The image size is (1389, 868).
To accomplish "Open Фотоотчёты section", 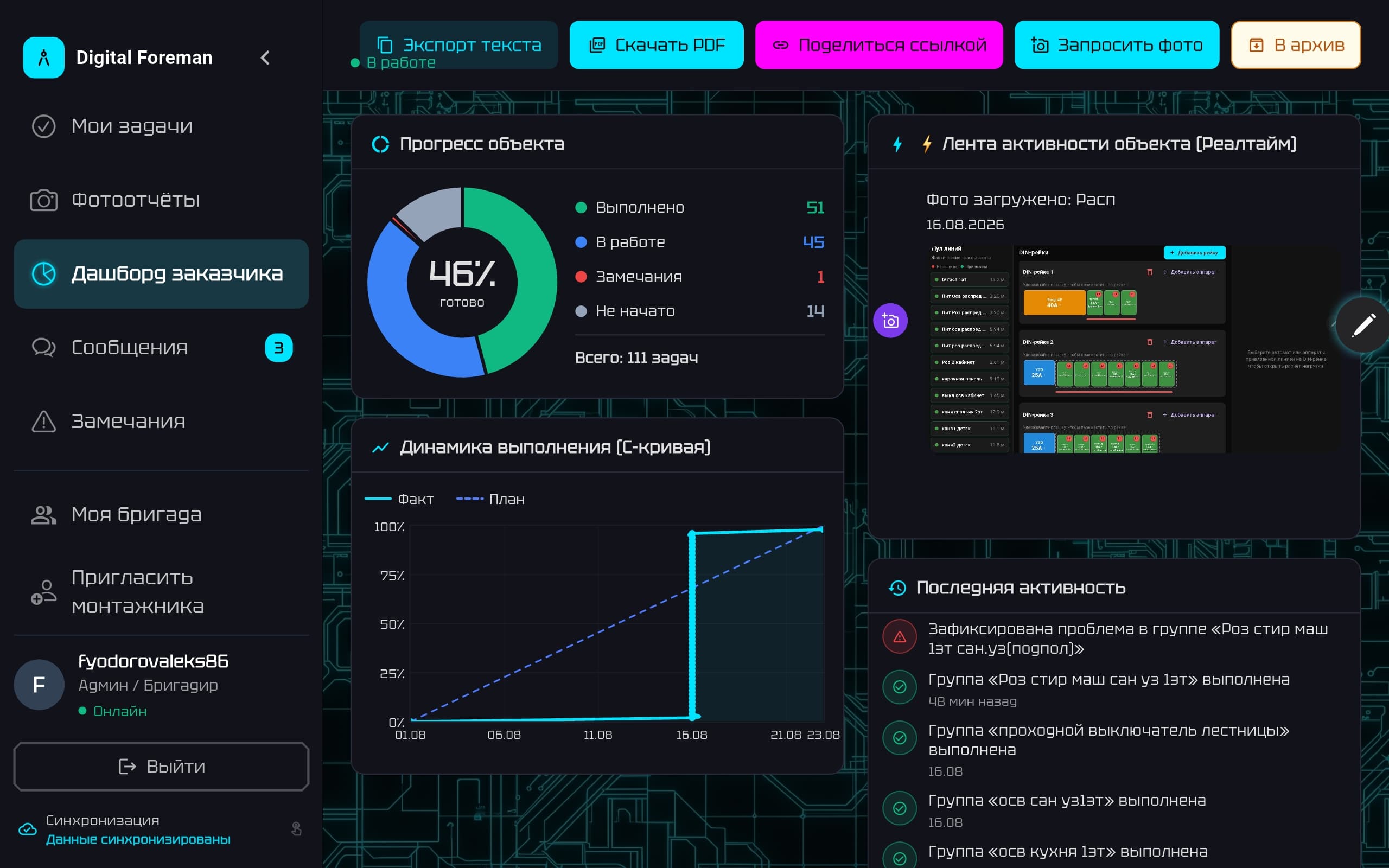I will [161, 200].
